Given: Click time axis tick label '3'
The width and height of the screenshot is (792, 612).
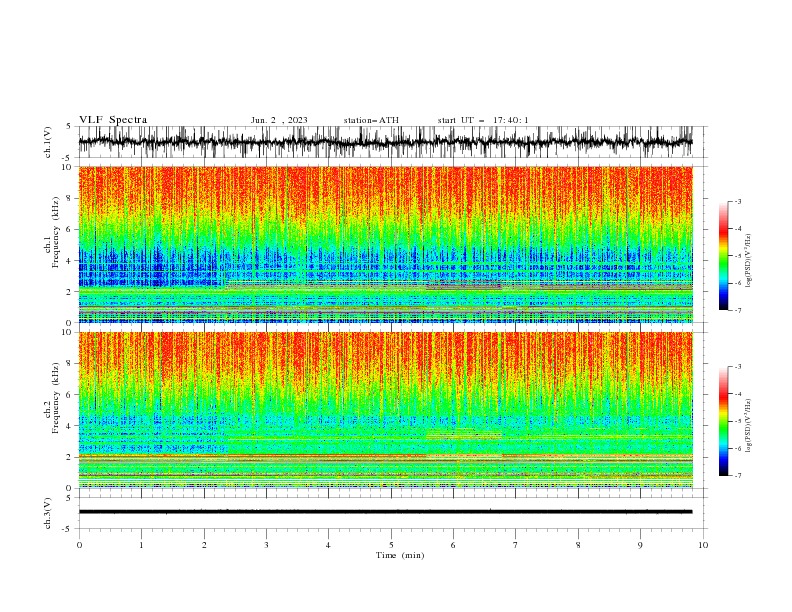Looking at the screenshot, I should 266,545.
